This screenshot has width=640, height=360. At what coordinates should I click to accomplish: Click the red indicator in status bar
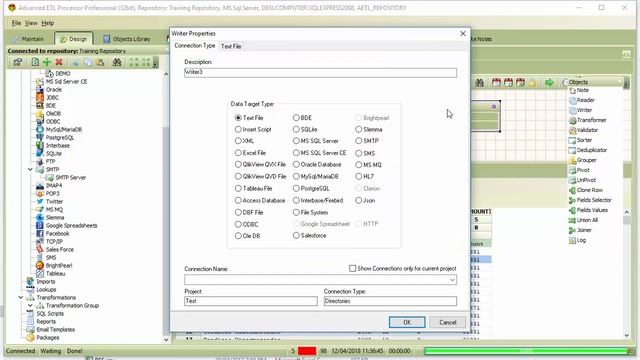coord(307,351)
